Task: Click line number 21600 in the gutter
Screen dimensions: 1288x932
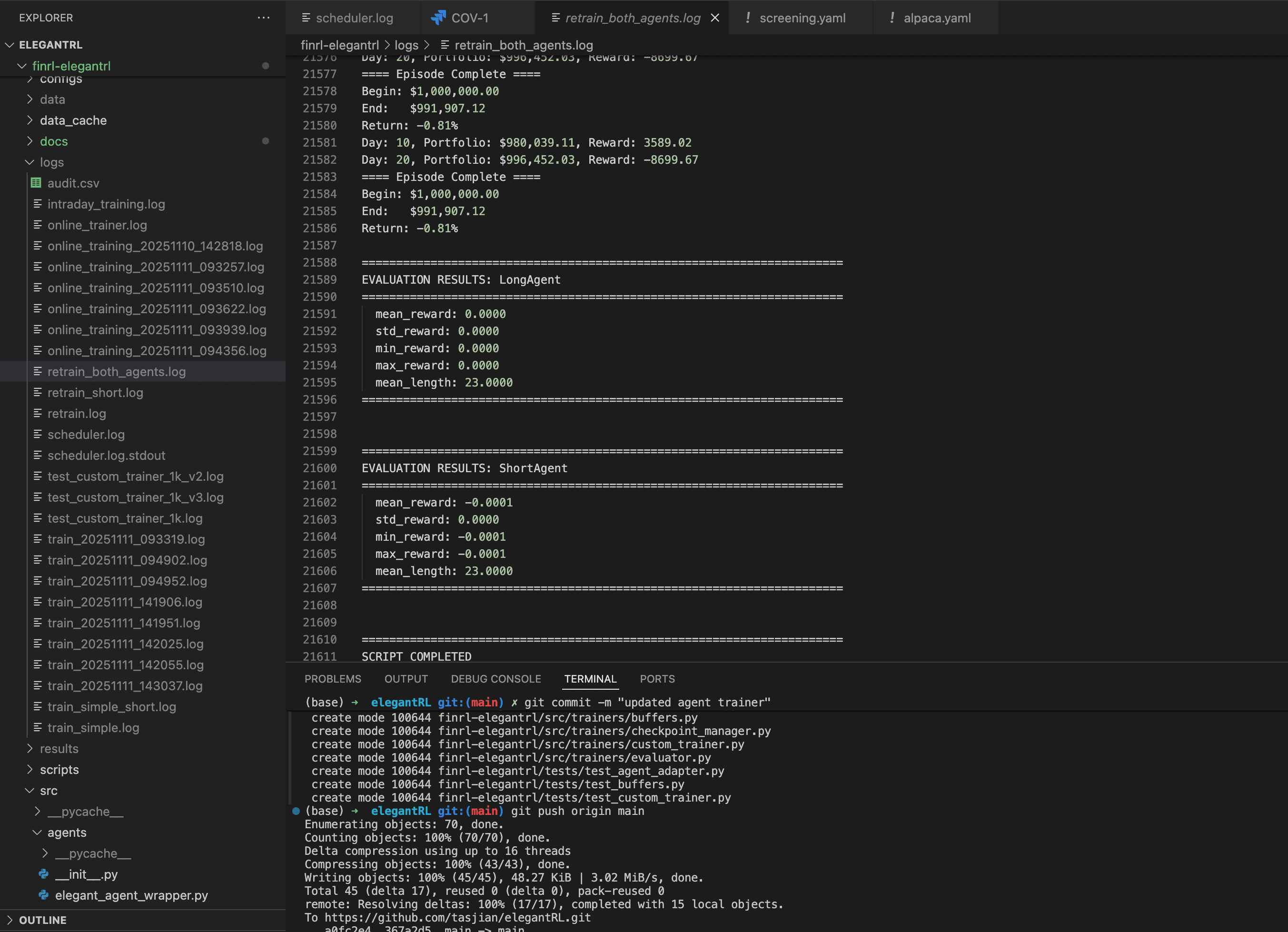Action: tap(320, 468)
